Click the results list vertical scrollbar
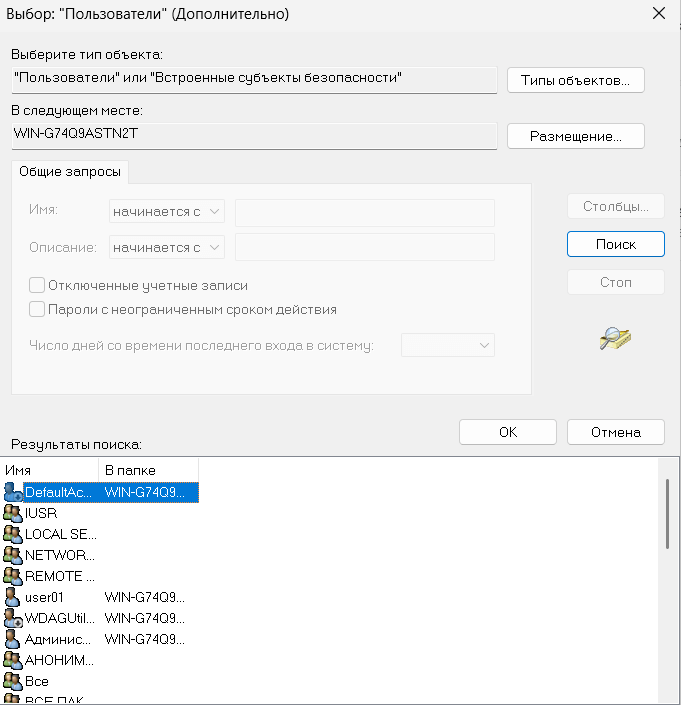The image size is (681, 705). tap(667, 512)
